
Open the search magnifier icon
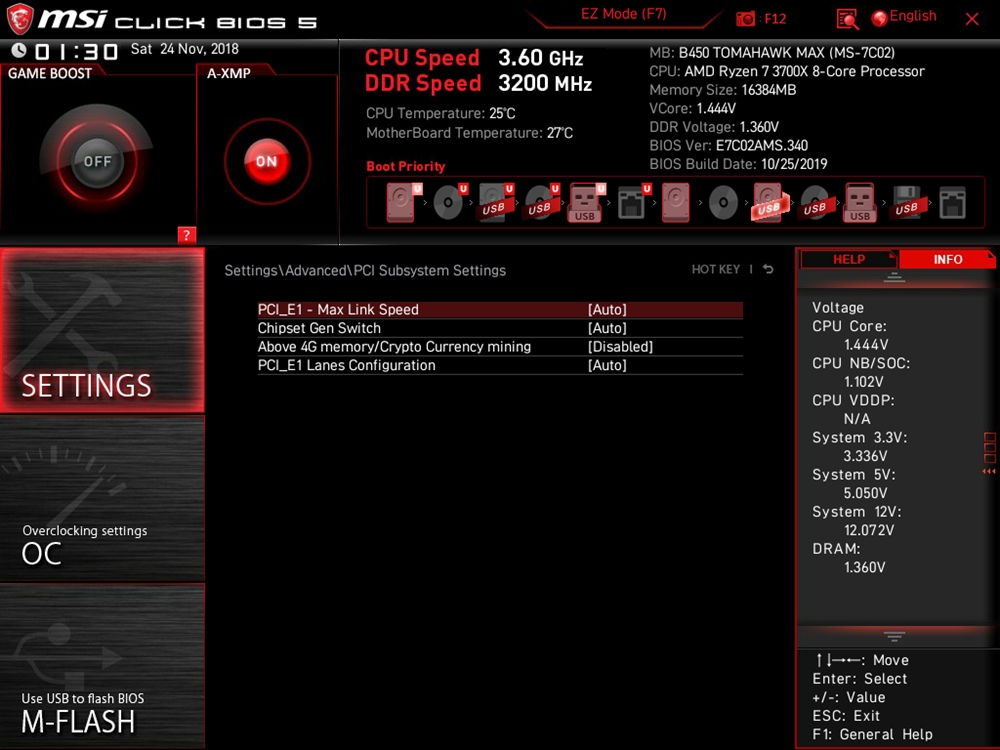pyautogui.click(x=847, y=19)
